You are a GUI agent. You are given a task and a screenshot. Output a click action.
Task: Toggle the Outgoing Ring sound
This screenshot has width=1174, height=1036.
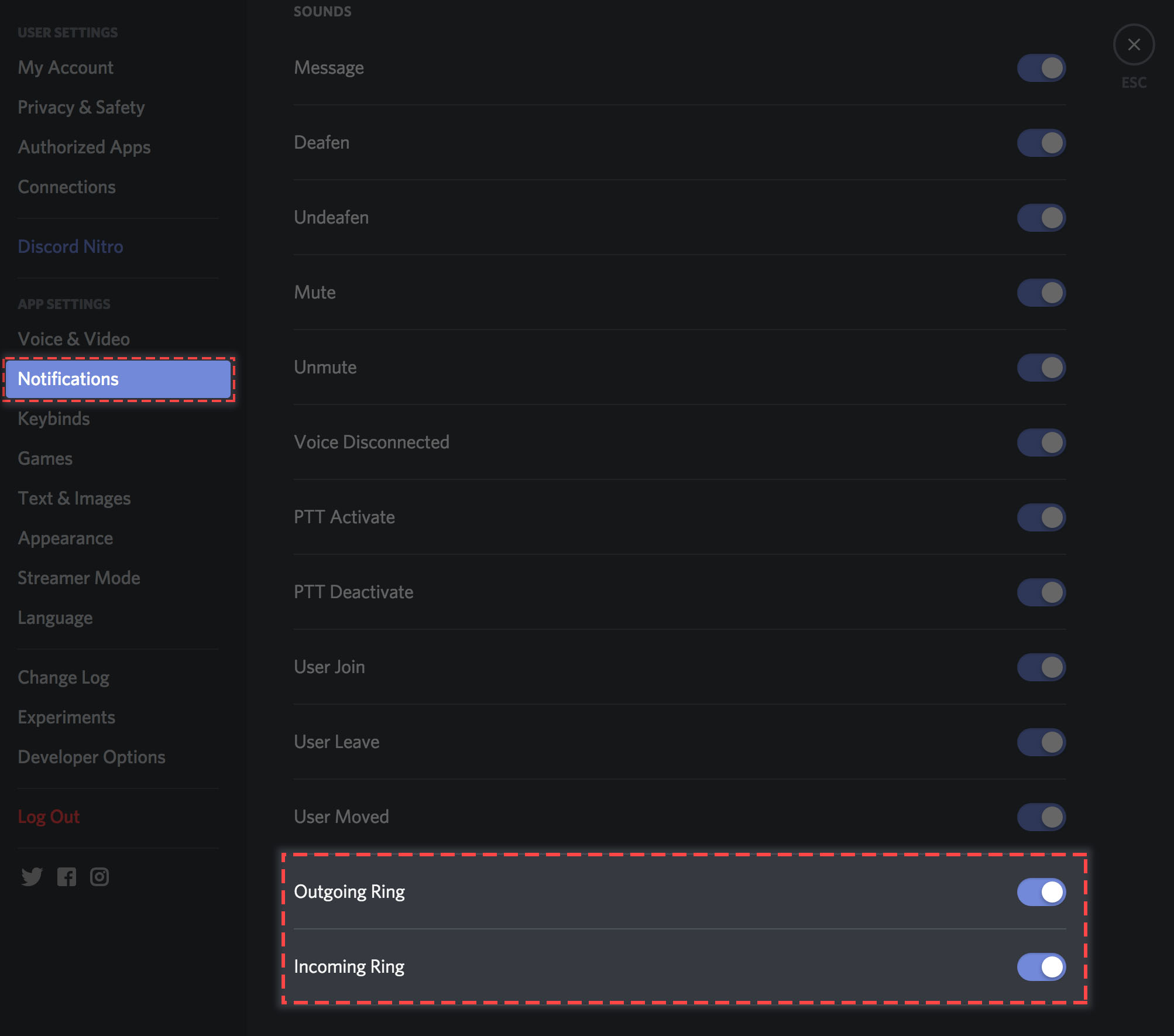coord(1041,891)
